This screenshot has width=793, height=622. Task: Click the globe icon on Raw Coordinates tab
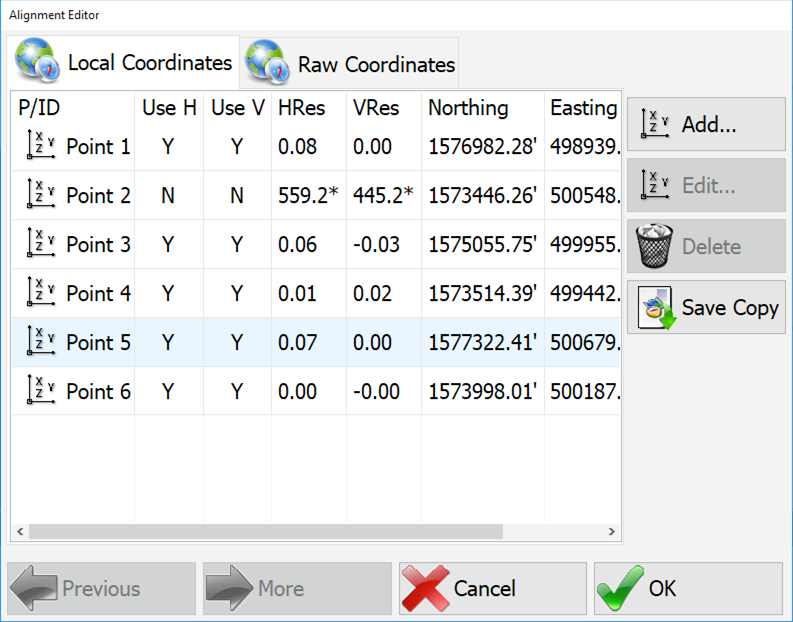point(268,62)
